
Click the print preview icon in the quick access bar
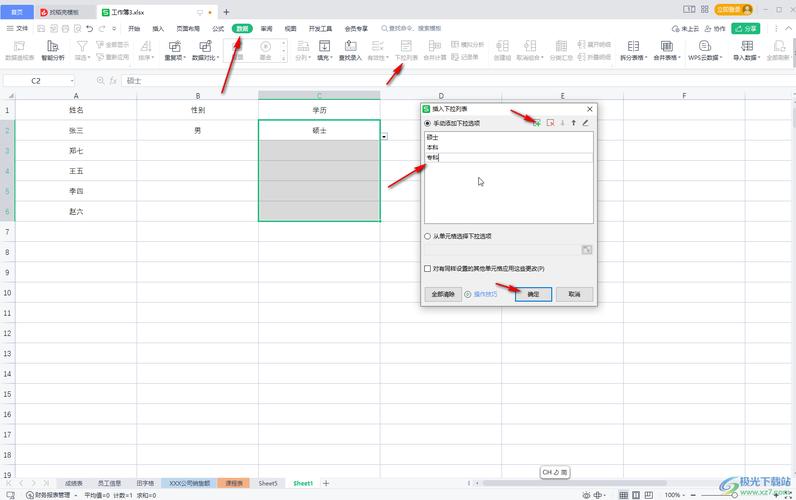pyautogui.click(x=78, y=29)
